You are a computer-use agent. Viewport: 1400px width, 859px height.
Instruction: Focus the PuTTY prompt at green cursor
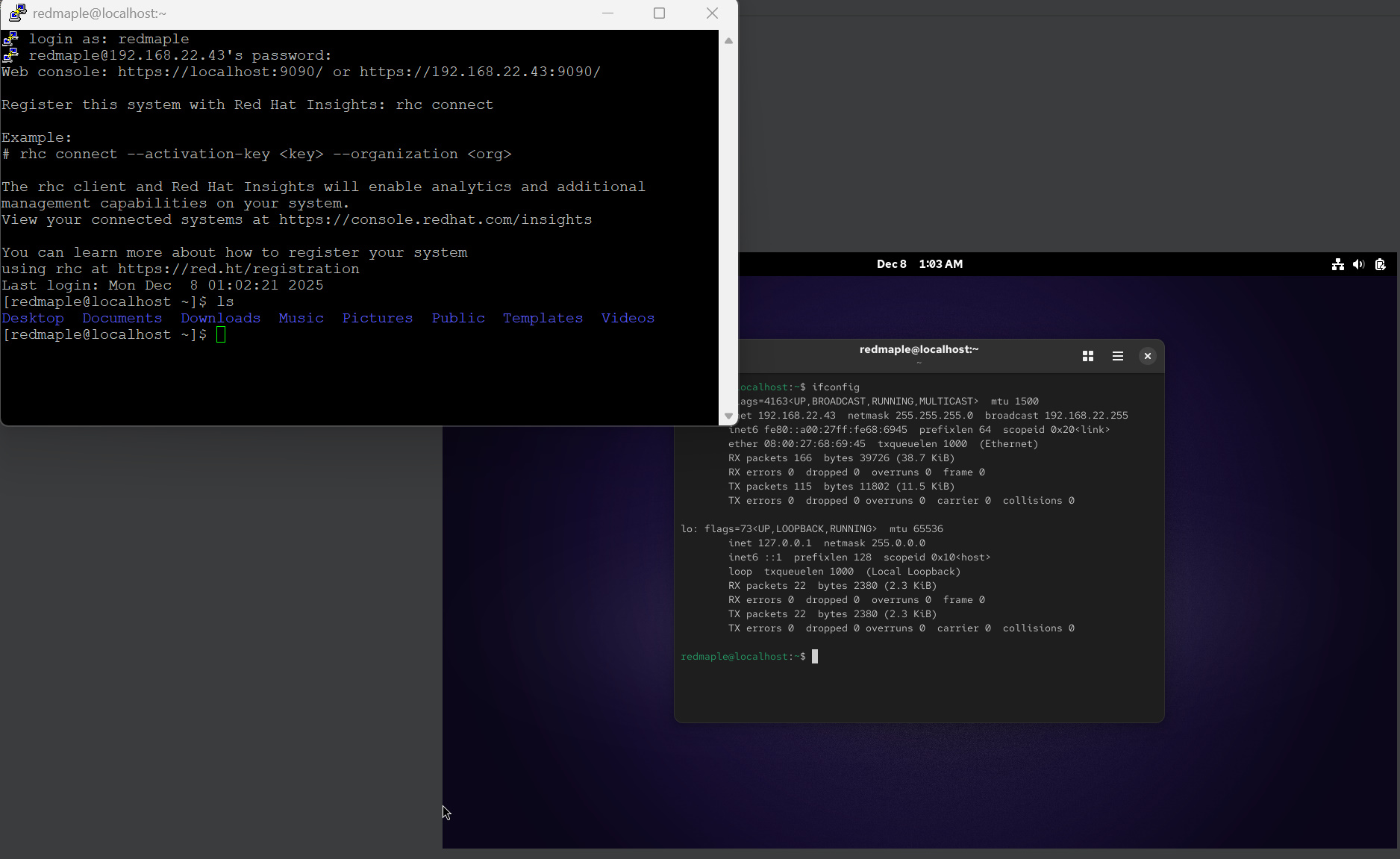(x=221, y=334)
